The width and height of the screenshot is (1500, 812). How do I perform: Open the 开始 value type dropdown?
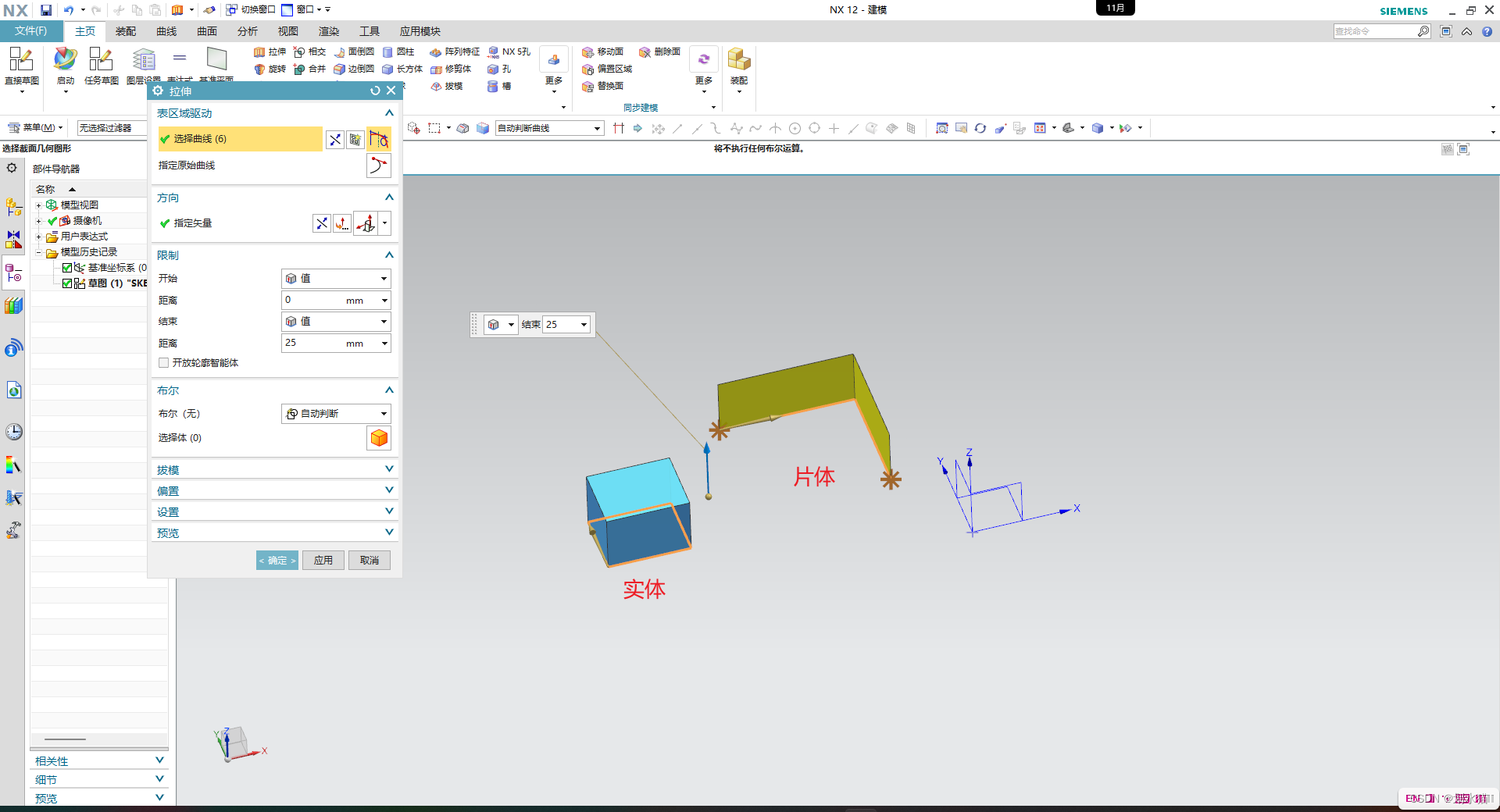[336, 279]
